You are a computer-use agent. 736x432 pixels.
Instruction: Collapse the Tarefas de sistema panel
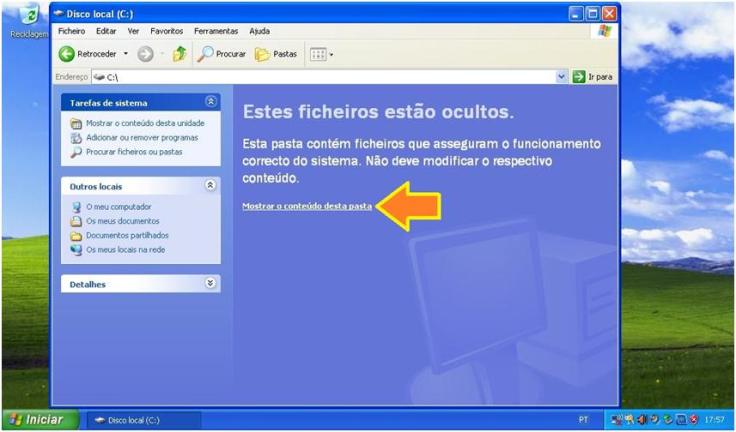(x=210, y=101)
